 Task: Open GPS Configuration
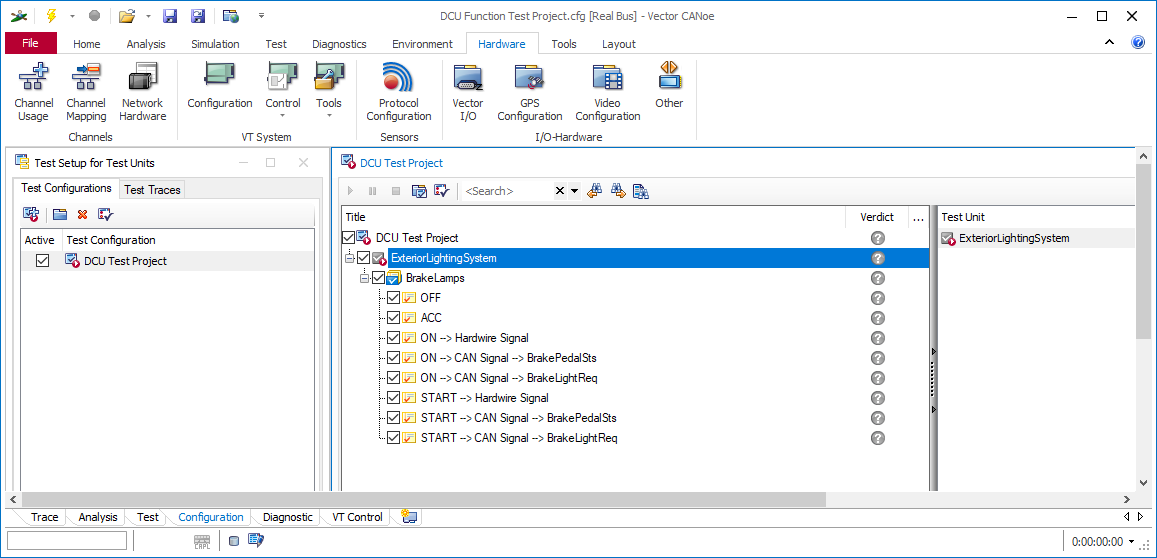[530, 92]
